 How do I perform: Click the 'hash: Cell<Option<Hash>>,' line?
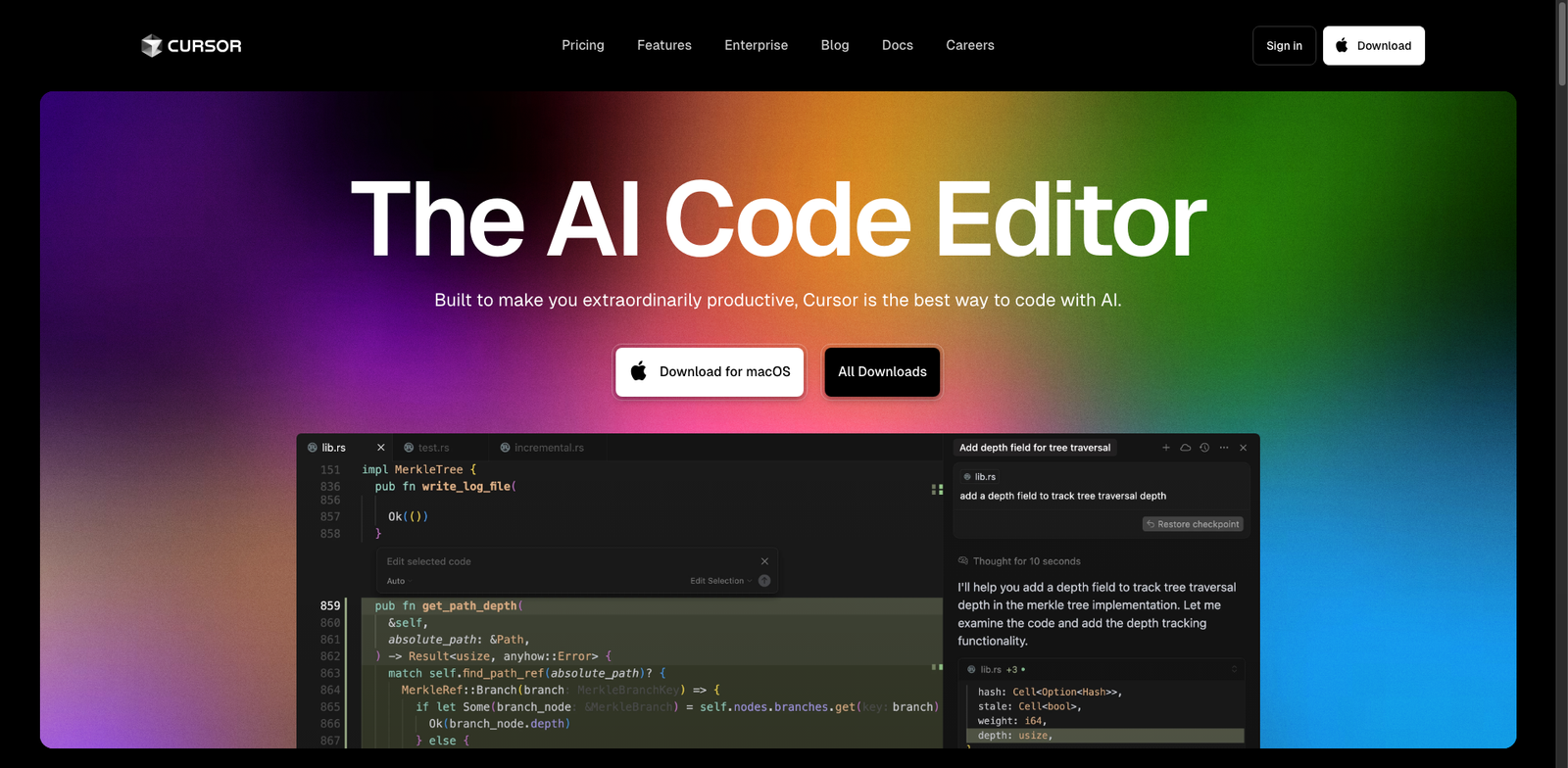pyautogui.click(x=1050, y=693)
